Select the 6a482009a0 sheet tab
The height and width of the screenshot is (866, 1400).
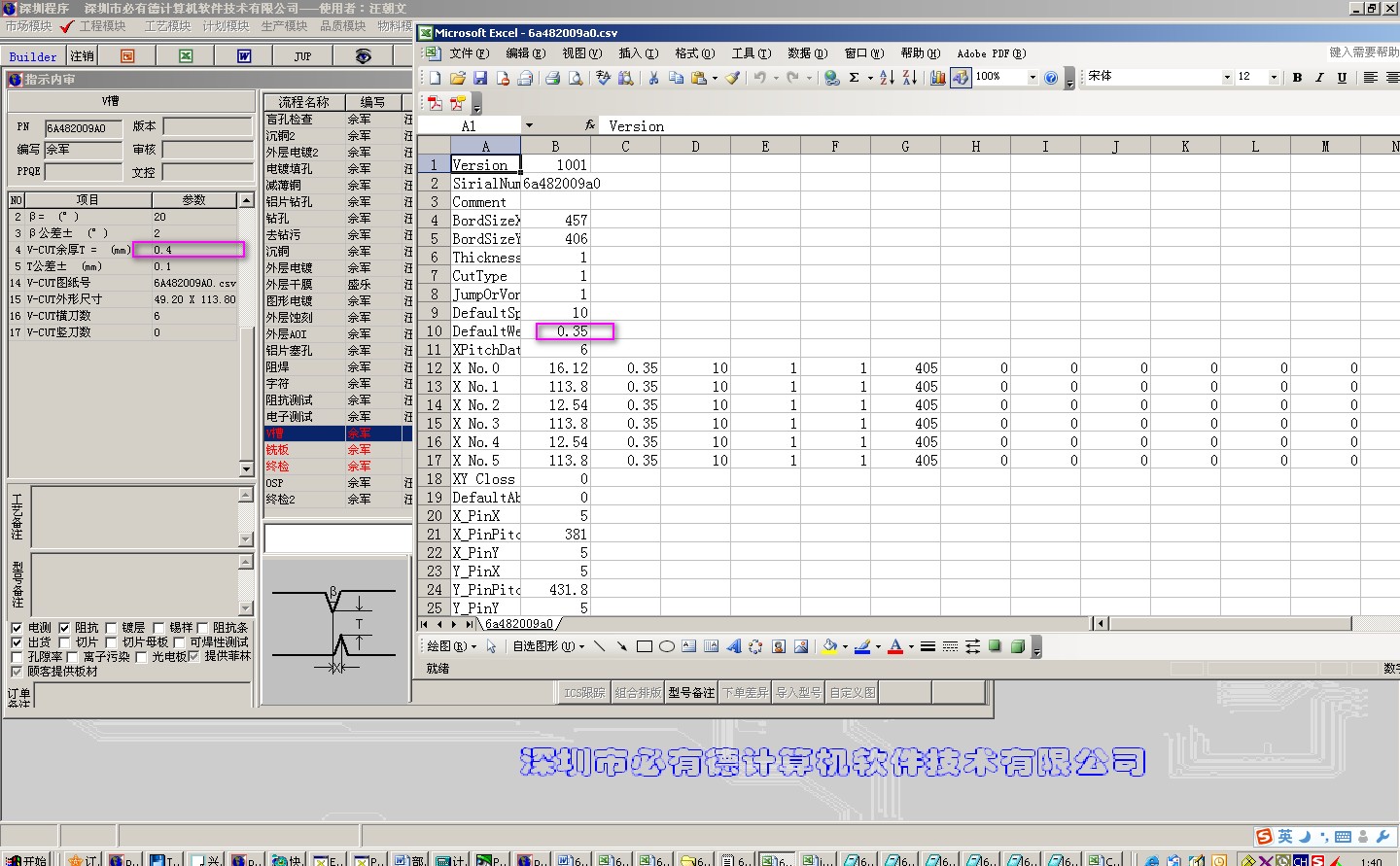click(519, 624)
